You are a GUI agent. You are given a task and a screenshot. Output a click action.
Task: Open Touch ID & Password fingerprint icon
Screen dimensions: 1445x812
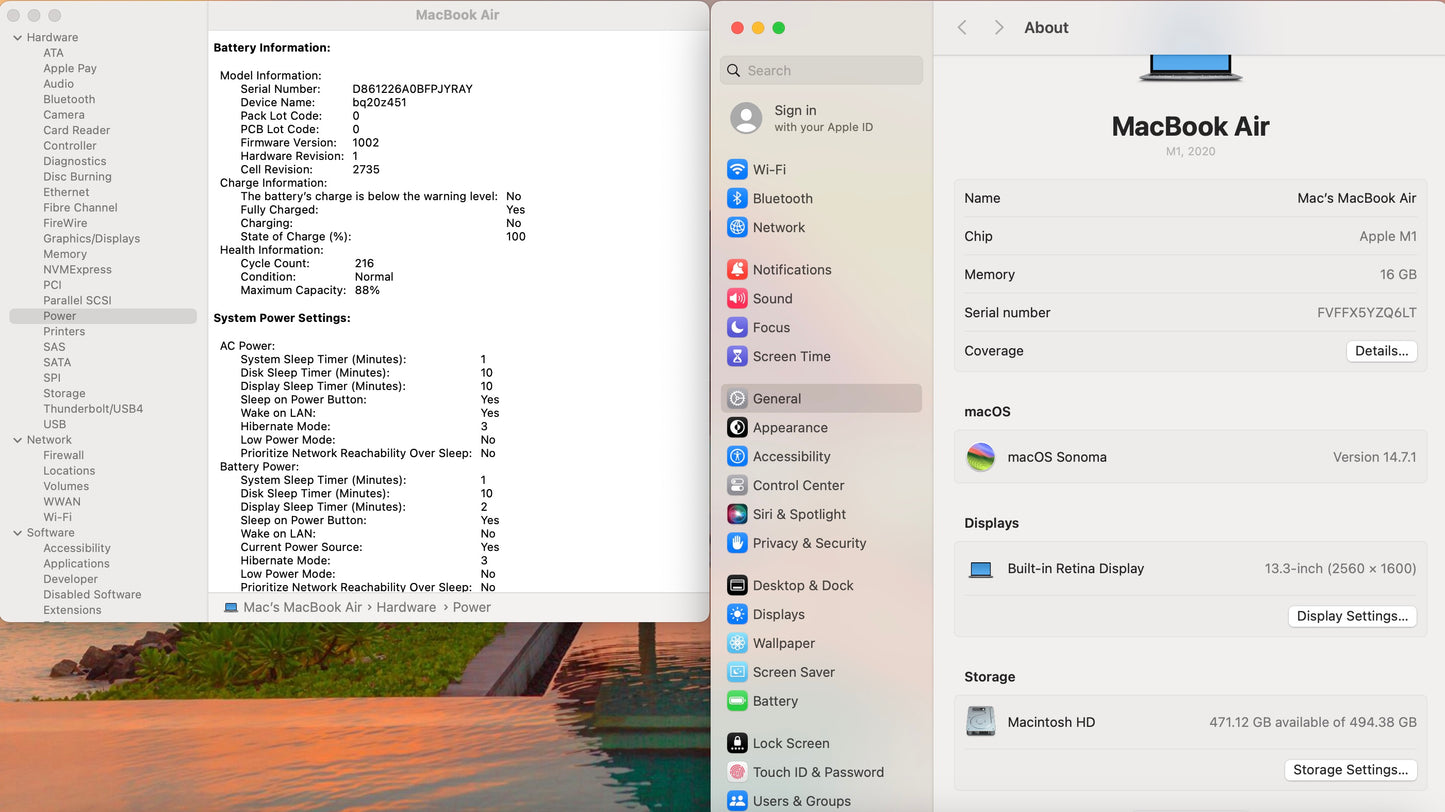click(737, 773)
